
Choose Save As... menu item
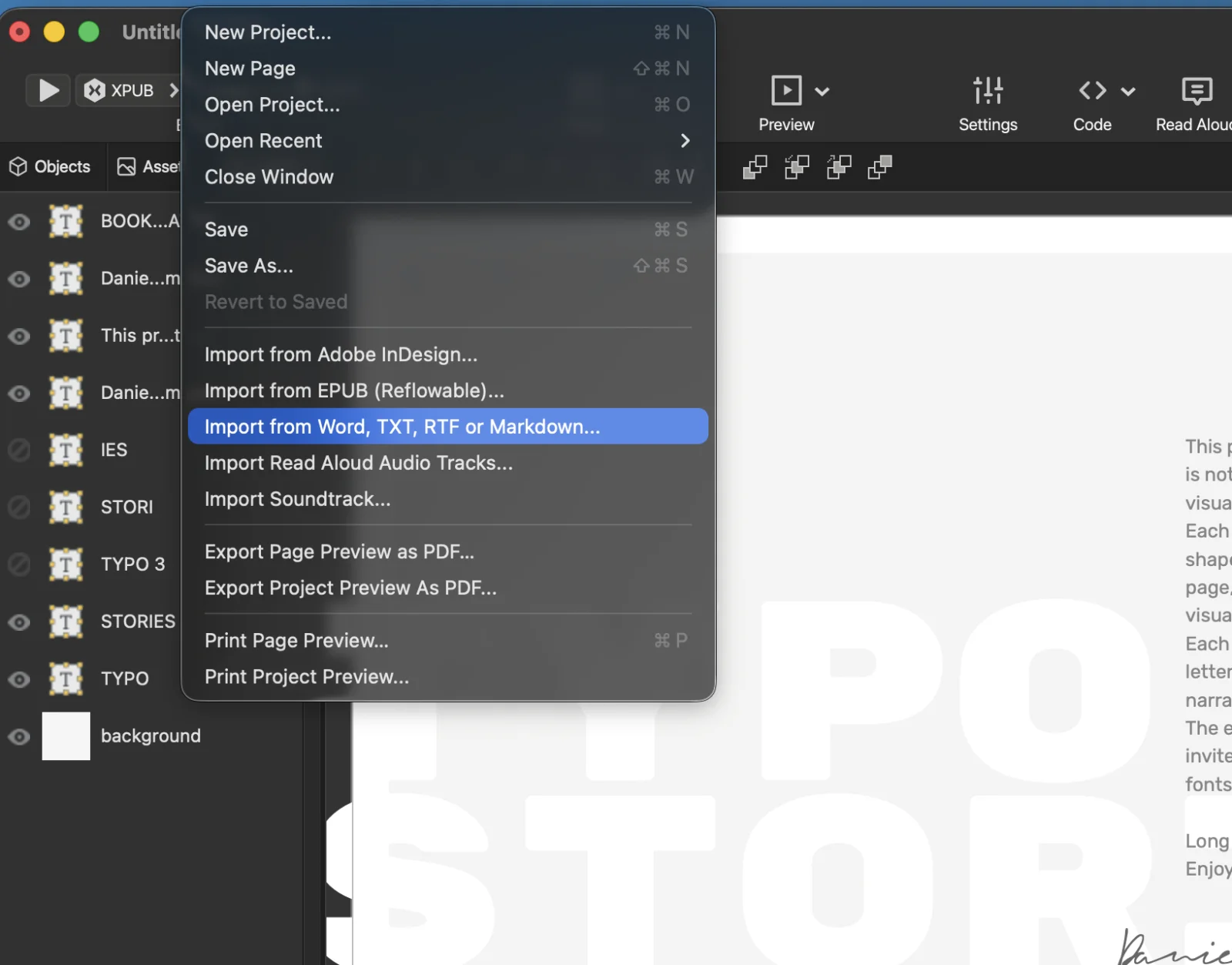click(447, 266)
